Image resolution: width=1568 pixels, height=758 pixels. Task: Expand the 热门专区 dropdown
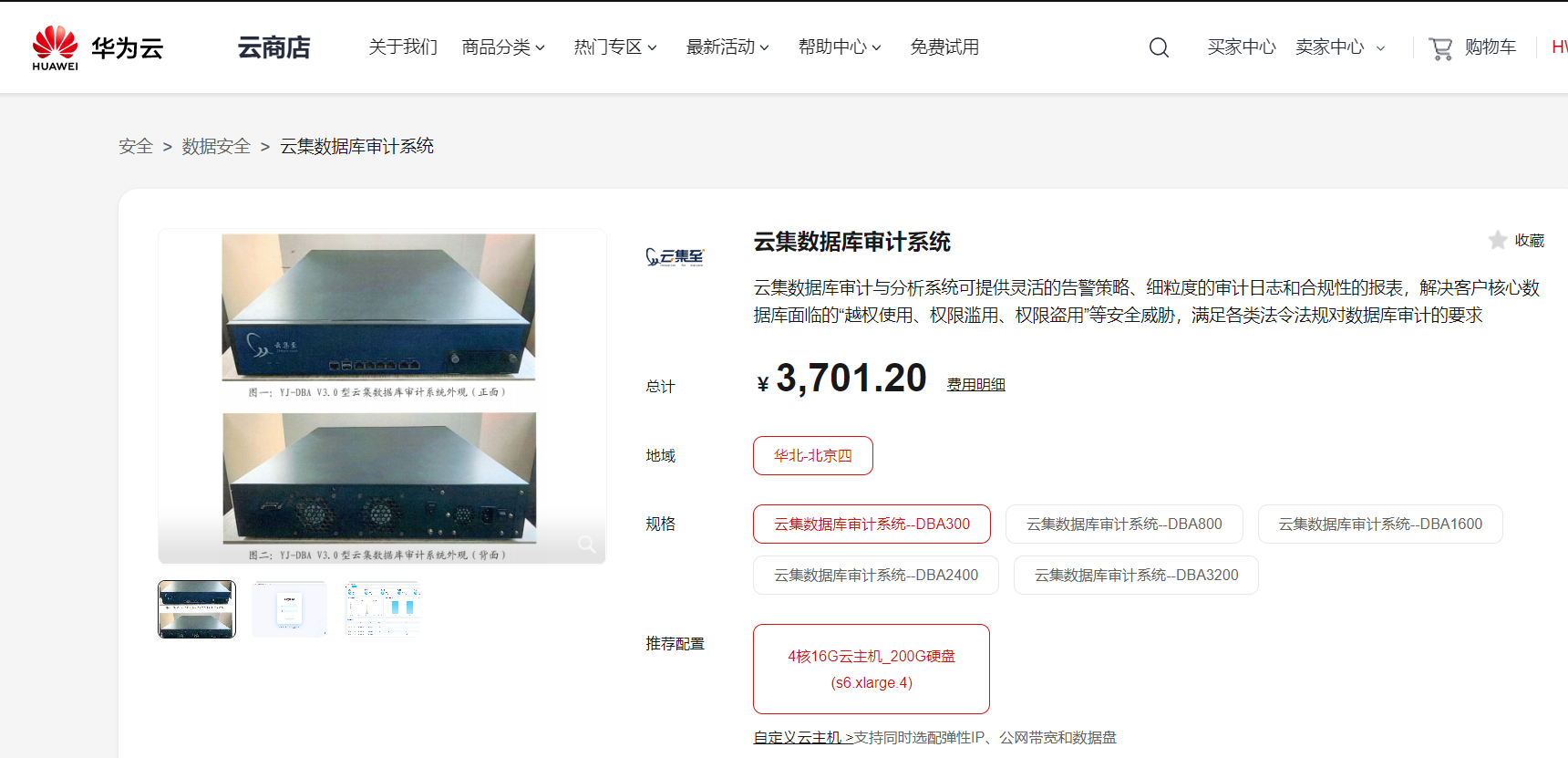[615, 47]
